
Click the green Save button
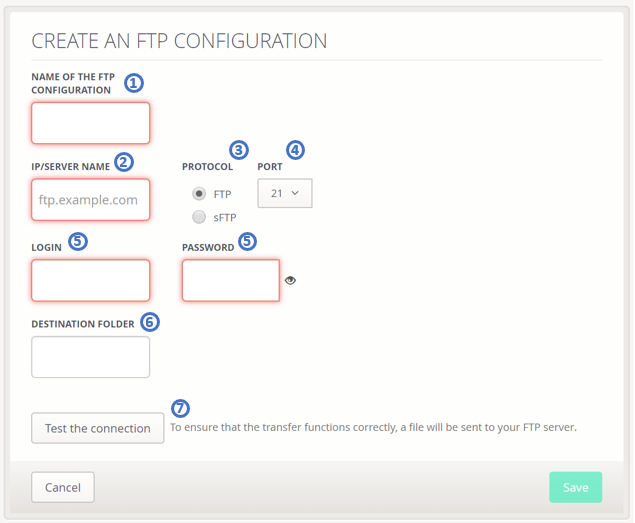575,487
